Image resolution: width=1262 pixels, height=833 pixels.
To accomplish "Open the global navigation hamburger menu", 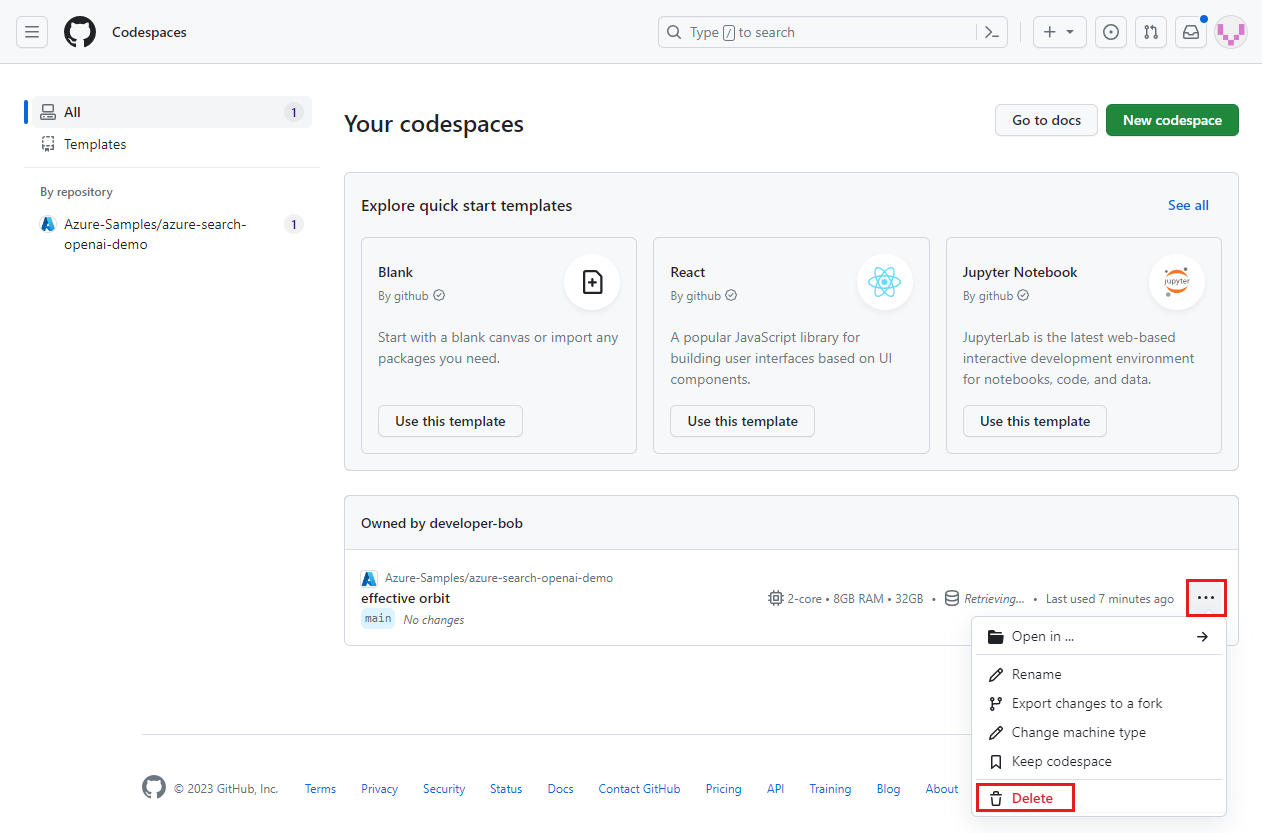I will click(x=31, y=31).
